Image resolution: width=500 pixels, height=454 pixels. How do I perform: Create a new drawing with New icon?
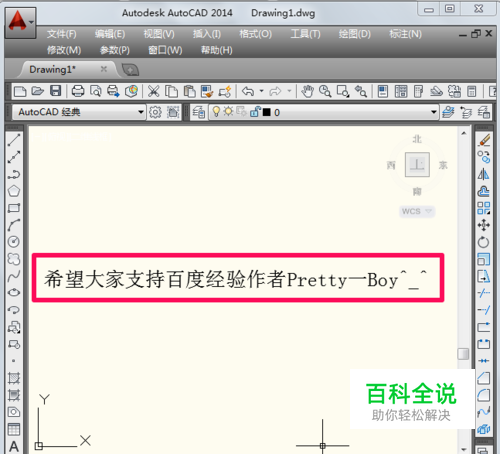(20, 91)
